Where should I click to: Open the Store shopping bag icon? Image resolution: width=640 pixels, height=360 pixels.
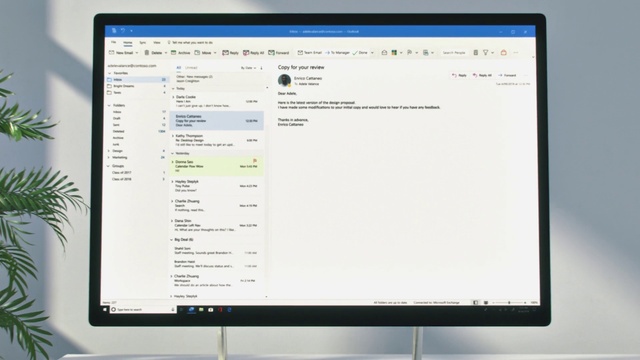[504, 53]
